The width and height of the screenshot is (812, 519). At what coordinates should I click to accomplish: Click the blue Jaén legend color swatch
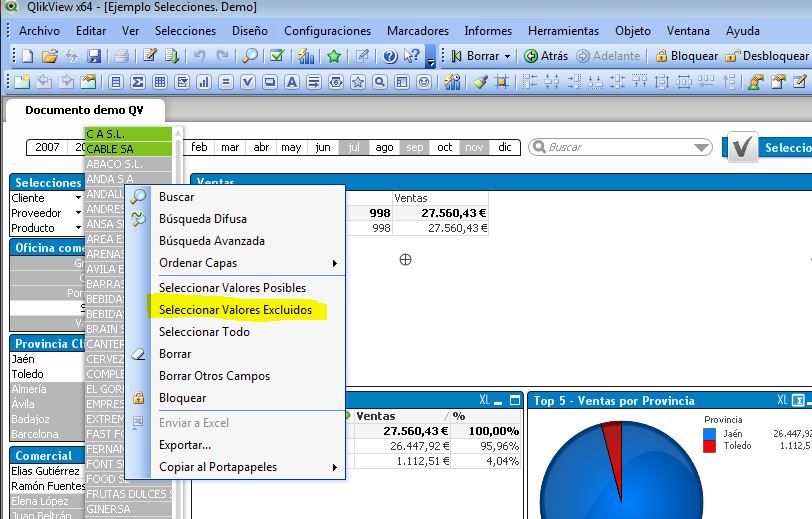point(710,434)
